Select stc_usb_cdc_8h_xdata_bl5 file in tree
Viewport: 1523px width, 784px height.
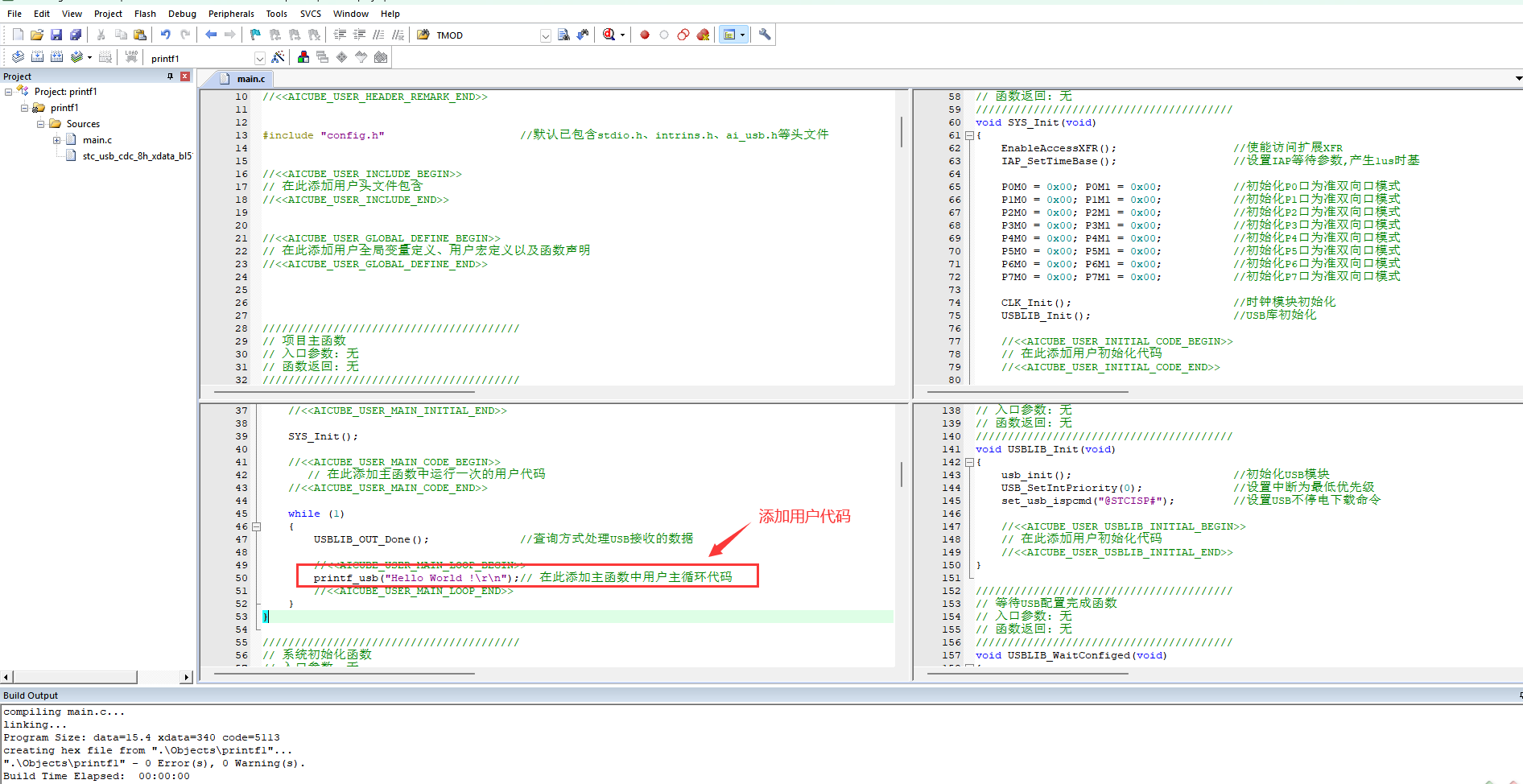137,156
